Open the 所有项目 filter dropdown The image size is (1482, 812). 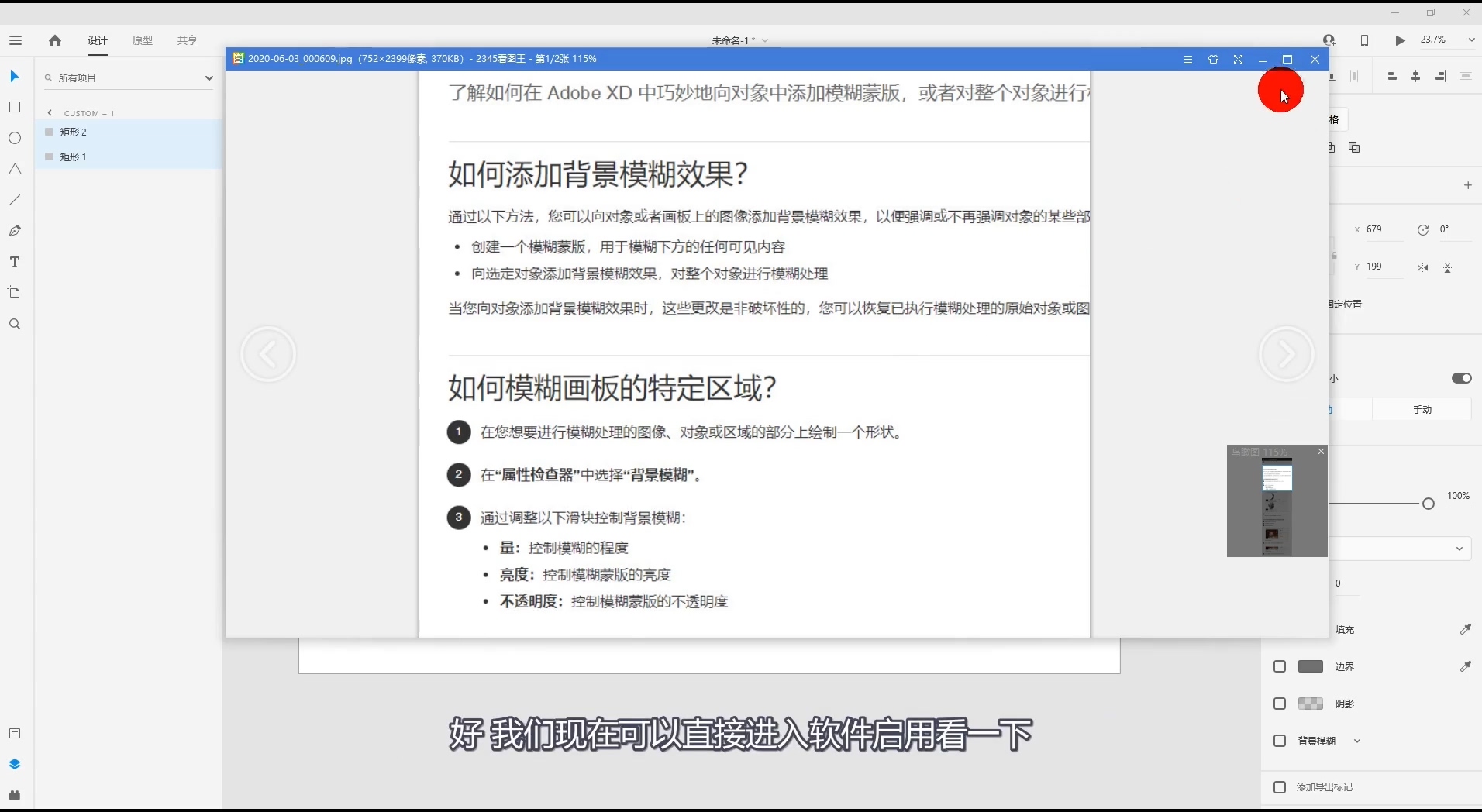coord(129,77)
